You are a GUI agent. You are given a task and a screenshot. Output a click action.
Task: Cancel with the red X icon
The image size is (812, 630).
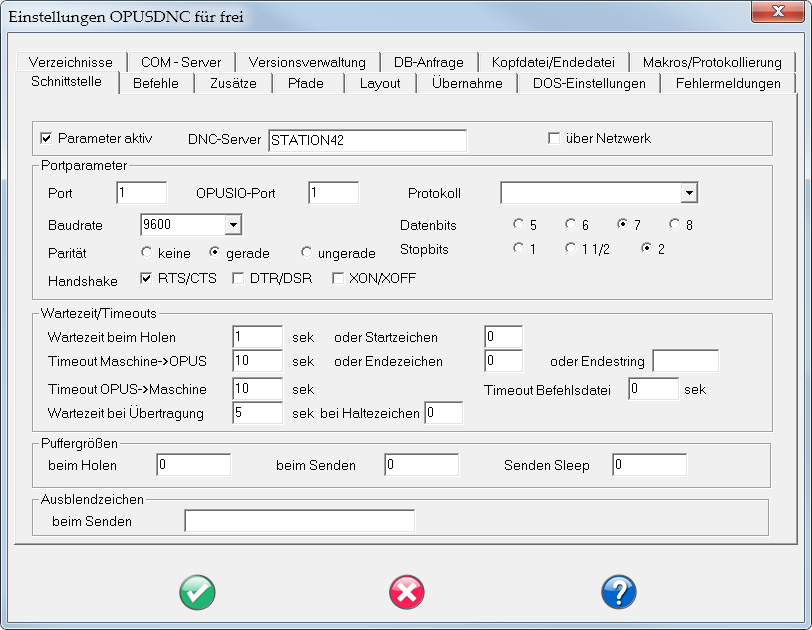coord(407,592)
